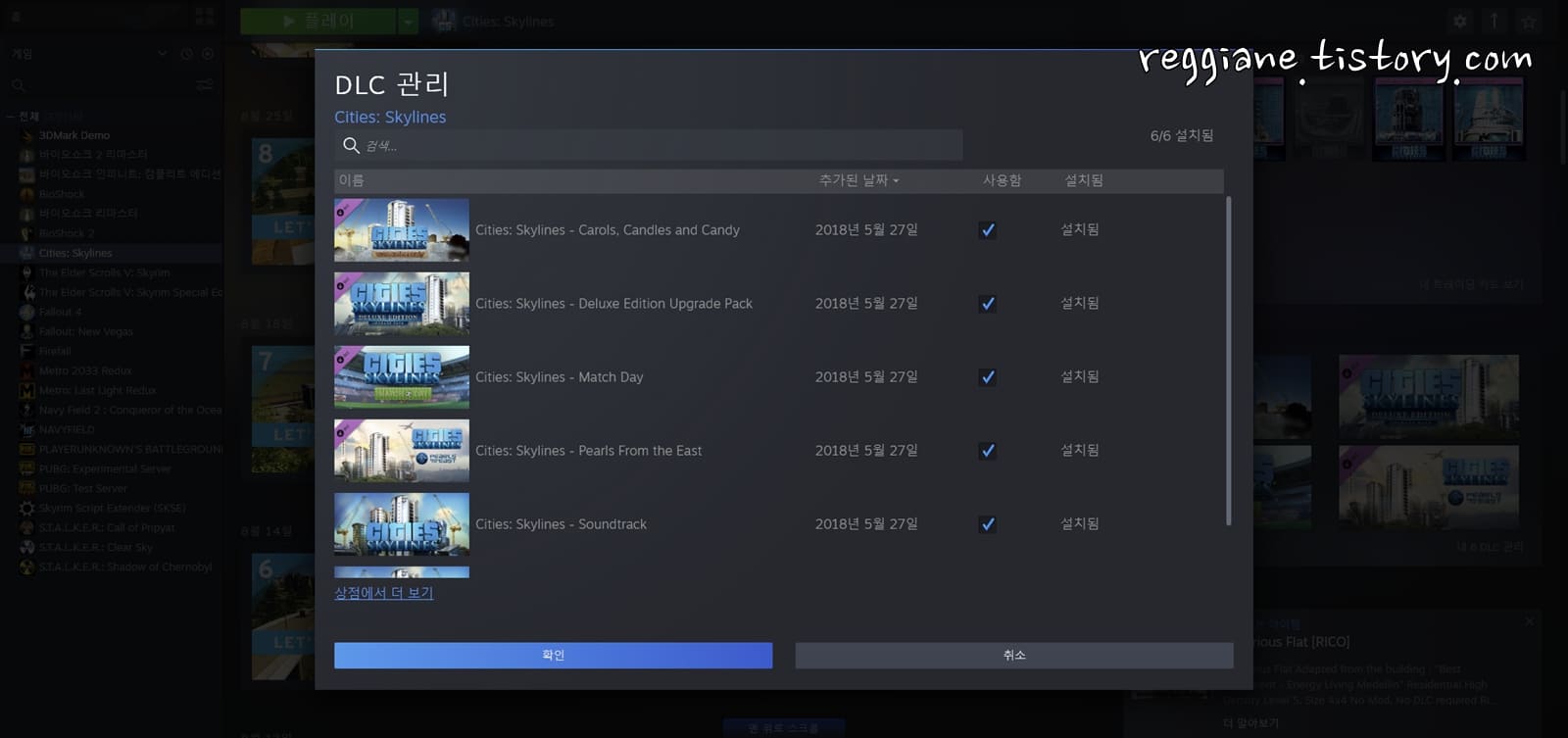1568x738 pixels.
Task: Select S.T.A.L.K.E.R.: Clear Sky entry
Action: [96, 547]
